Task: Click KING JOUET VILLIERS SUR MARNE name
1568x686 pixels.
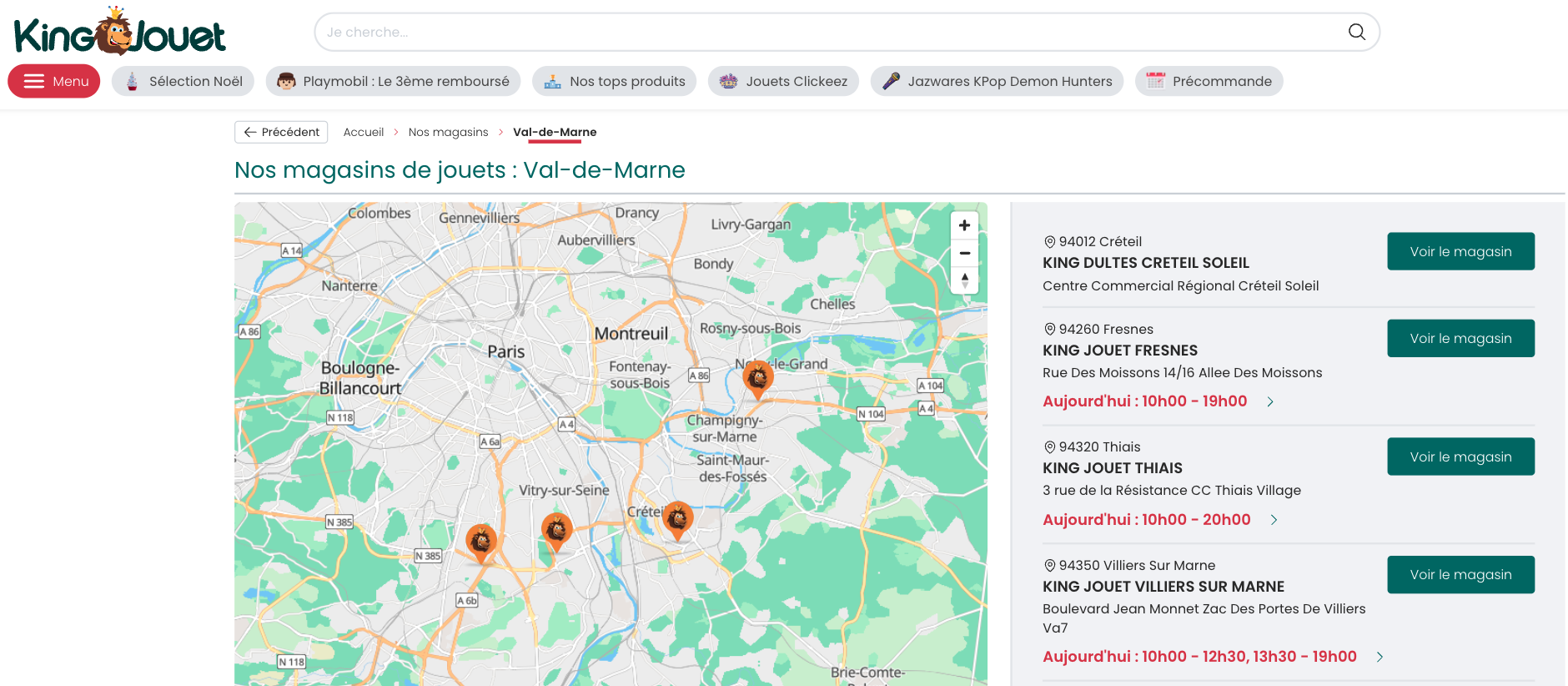Action: [1163, 587]
